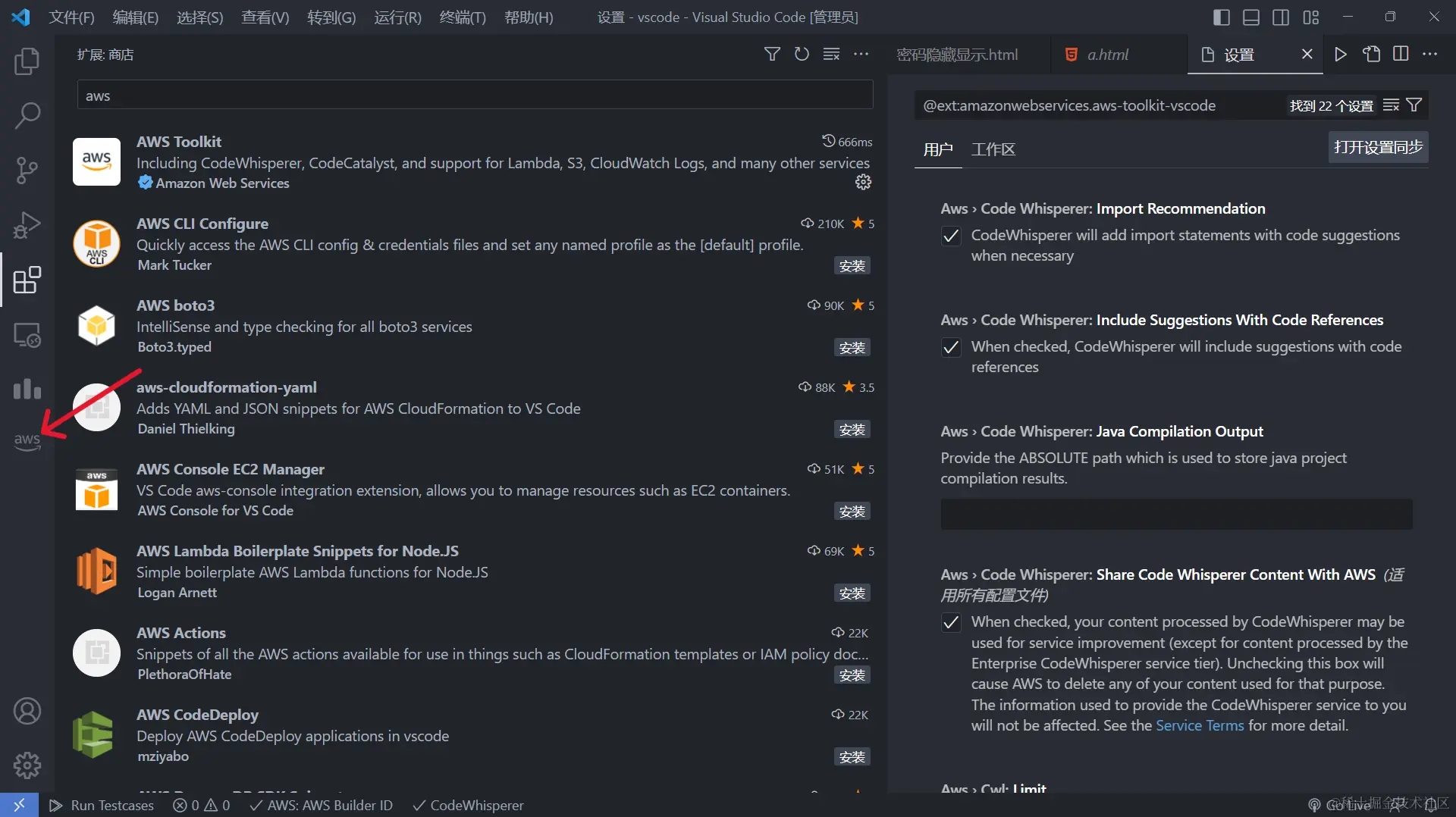Close the 设置 tab
1456x817 pixels.
(x=1307, y=54)
